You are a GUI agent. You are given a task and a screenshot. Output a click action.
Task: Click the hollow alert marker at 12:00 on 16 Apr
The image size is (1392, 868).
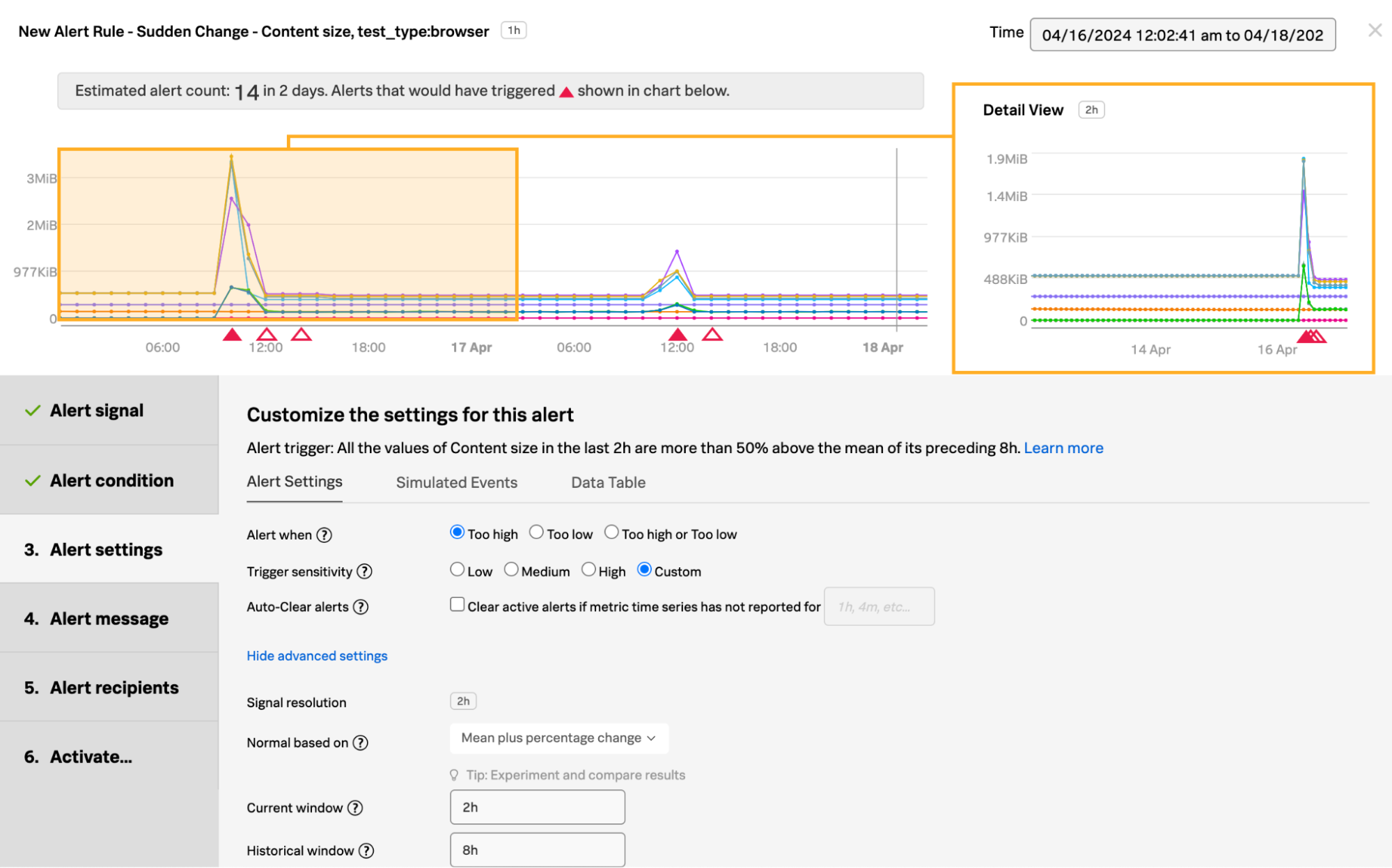click(267, 335)
